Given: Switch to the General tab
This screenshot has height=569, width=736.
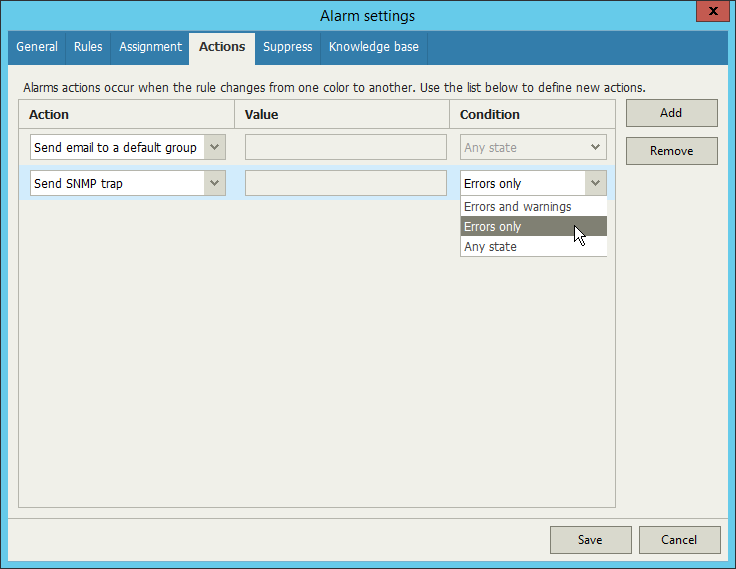Looking at the screenshot, I should tap(37, 47).
